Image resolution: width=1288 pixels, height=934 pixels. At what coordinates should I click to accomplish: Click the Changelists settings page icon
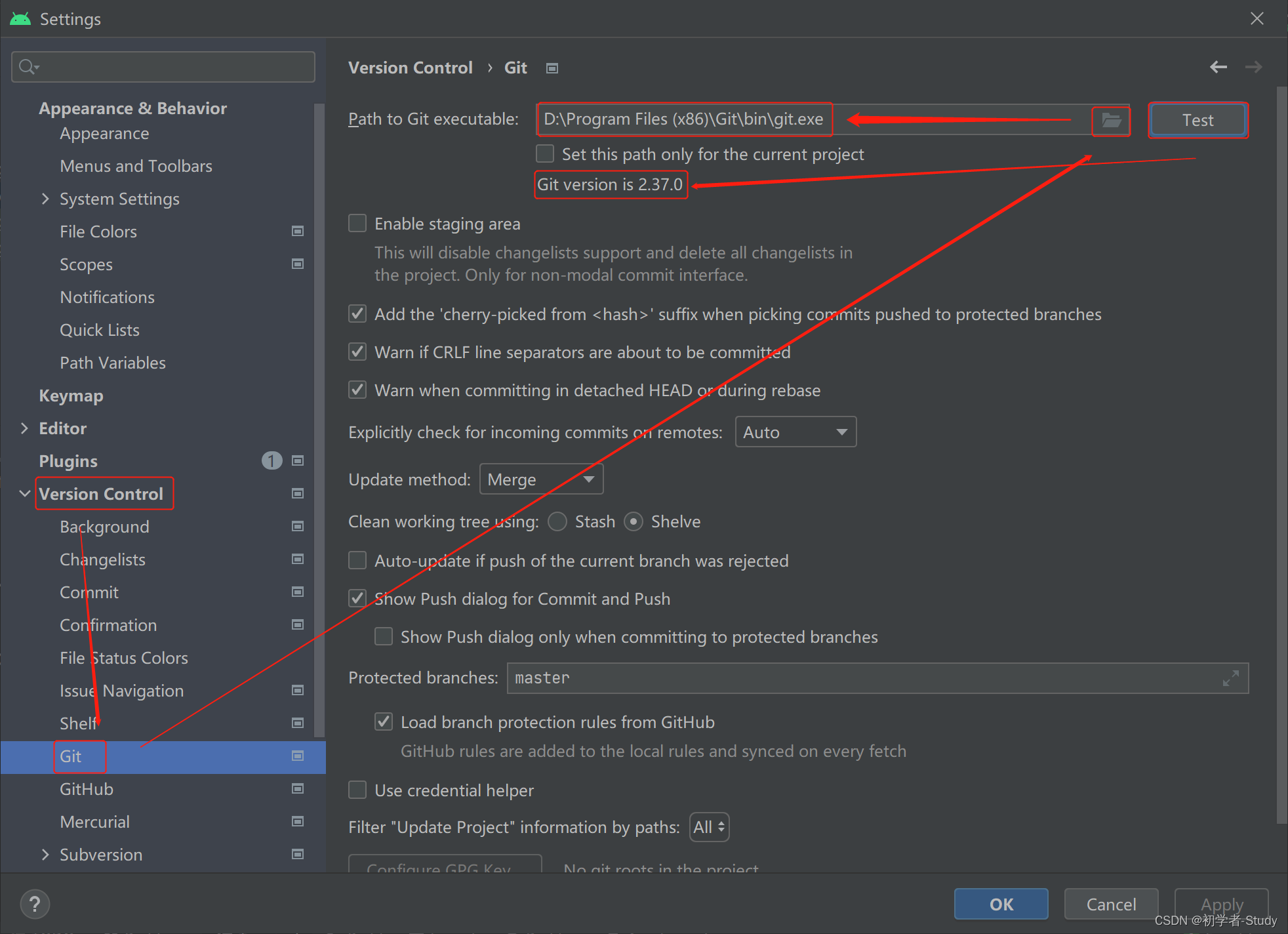300,560
